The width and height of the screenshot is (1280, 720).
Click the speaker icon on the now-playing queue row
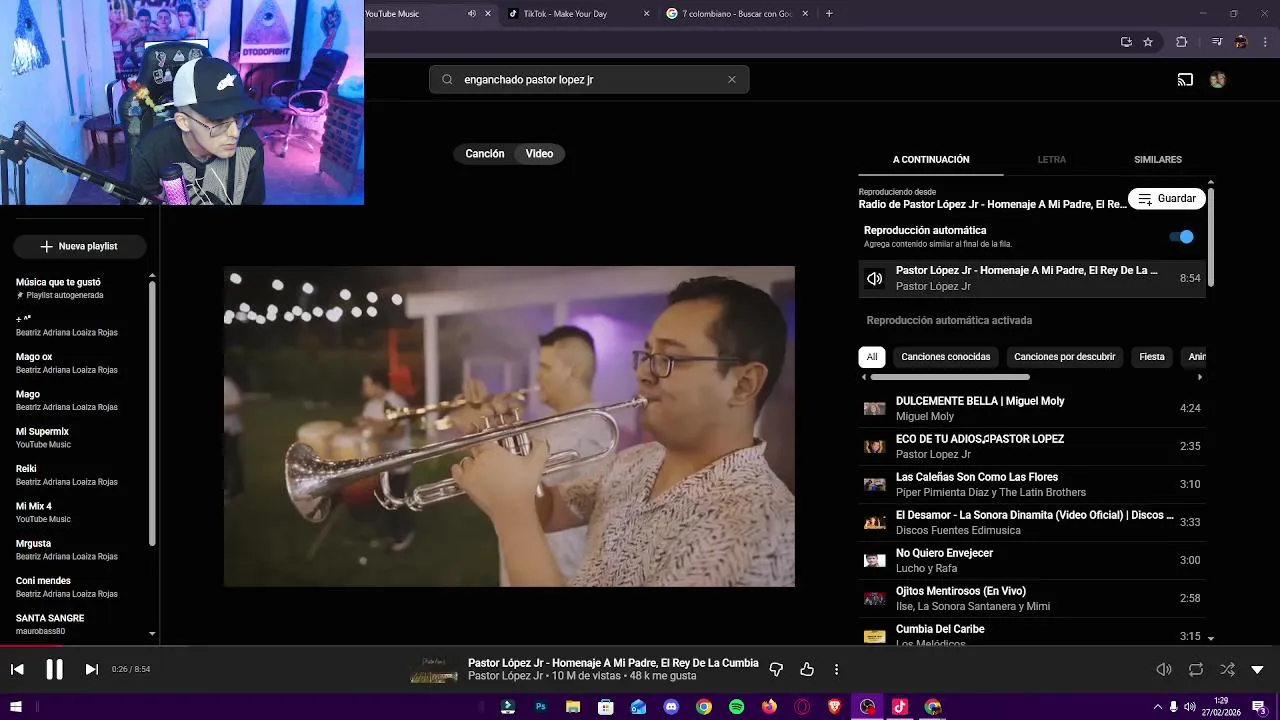(x=875, y=279)
